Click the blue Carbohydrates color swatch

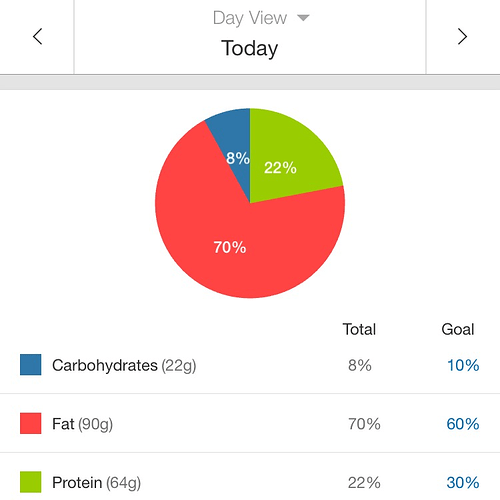click(31, 365)
